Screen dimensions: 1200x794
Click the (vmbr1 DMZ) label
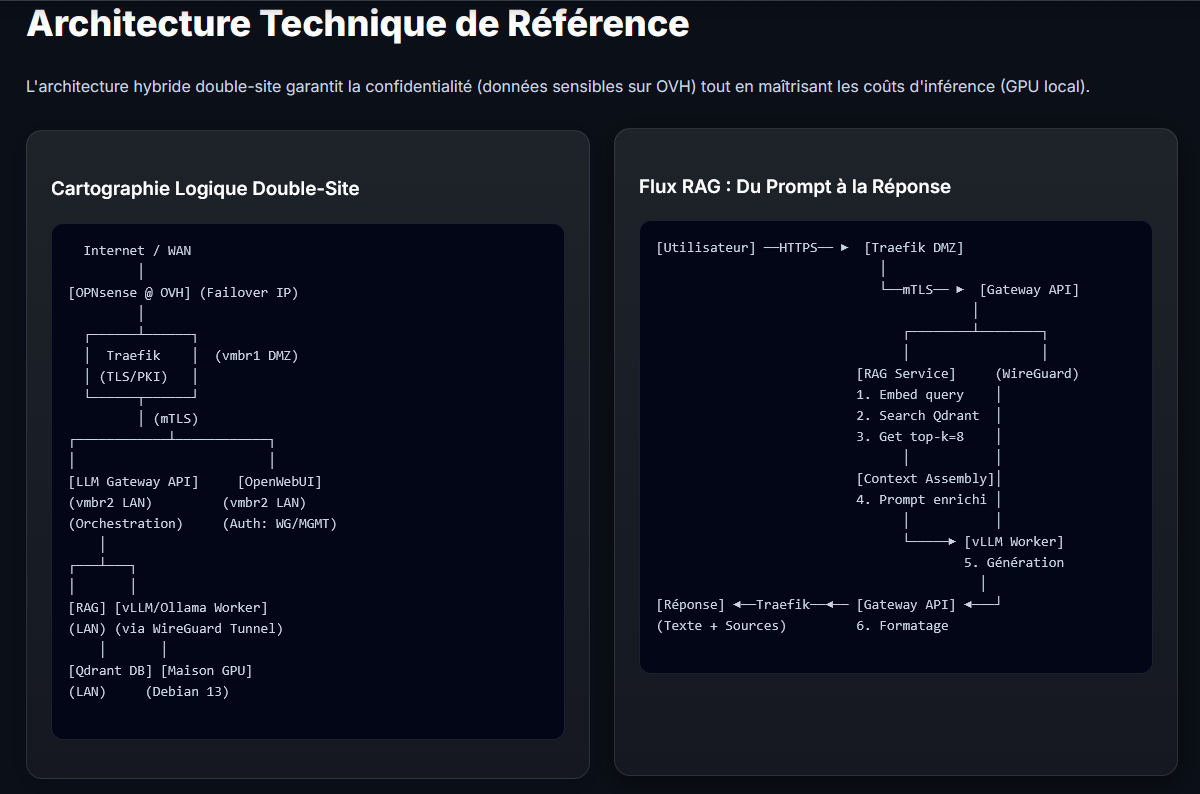[256, 356]
